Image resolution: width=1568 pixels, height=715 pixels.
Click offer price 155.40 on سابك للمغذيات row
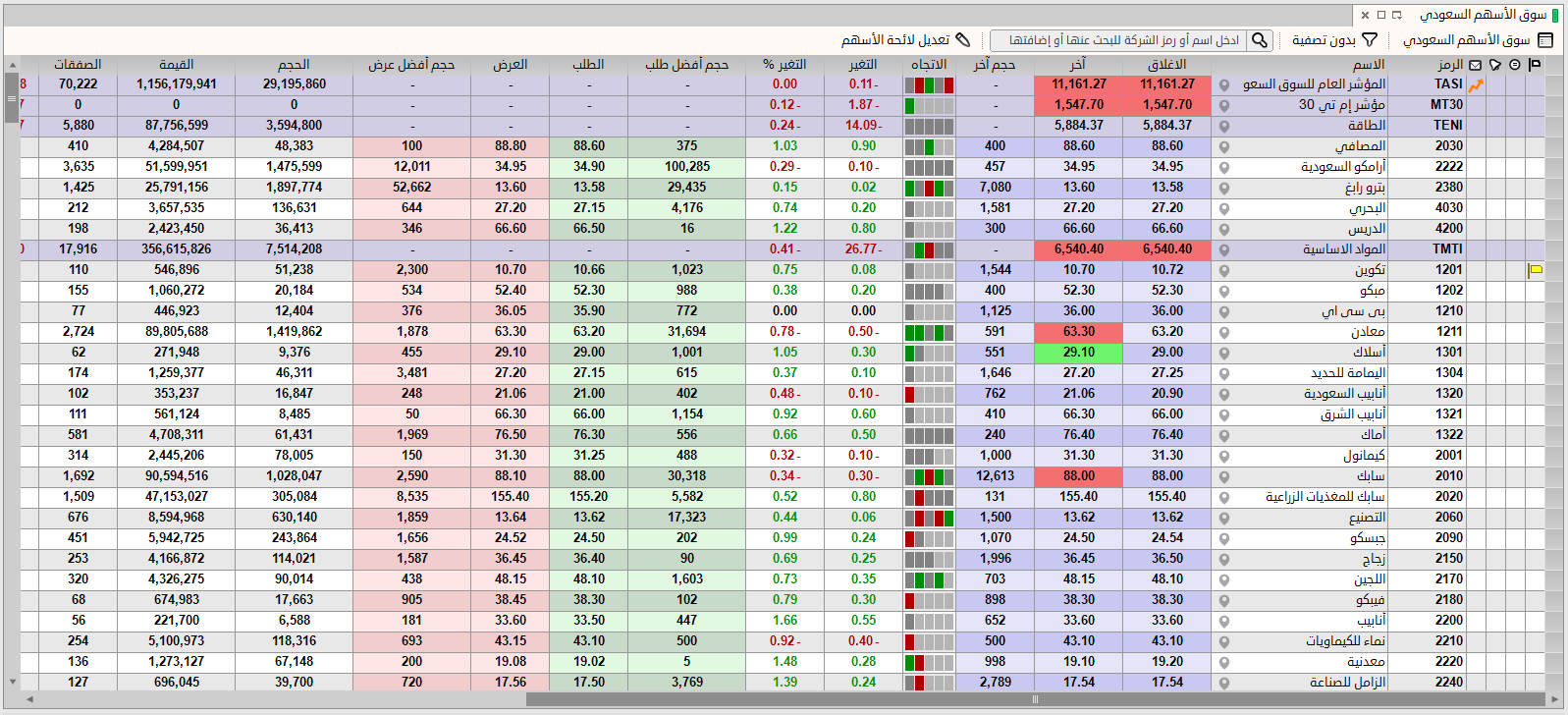(511, 497)
